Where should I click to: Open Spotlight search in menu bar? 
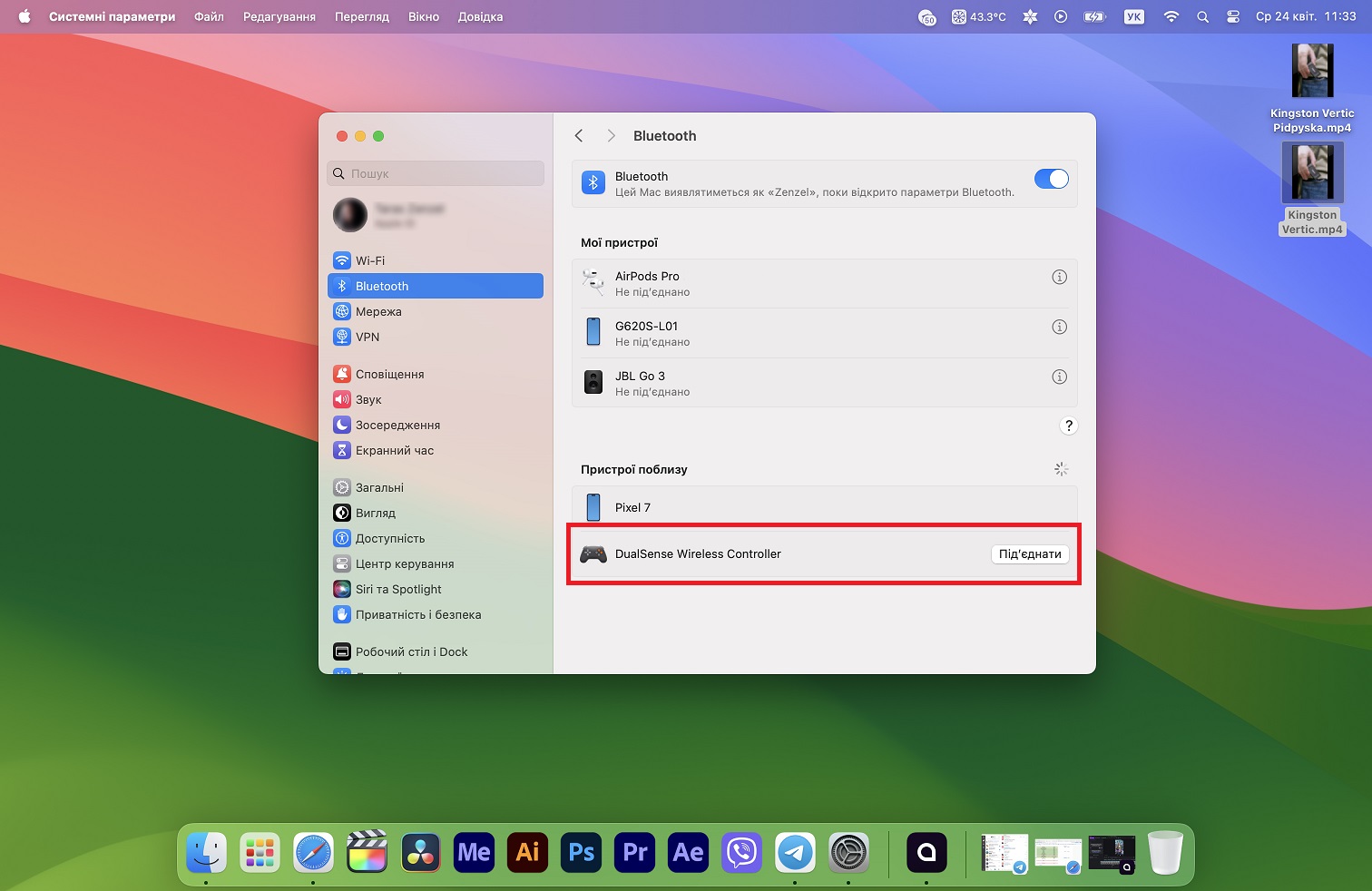pos(1202,16)
